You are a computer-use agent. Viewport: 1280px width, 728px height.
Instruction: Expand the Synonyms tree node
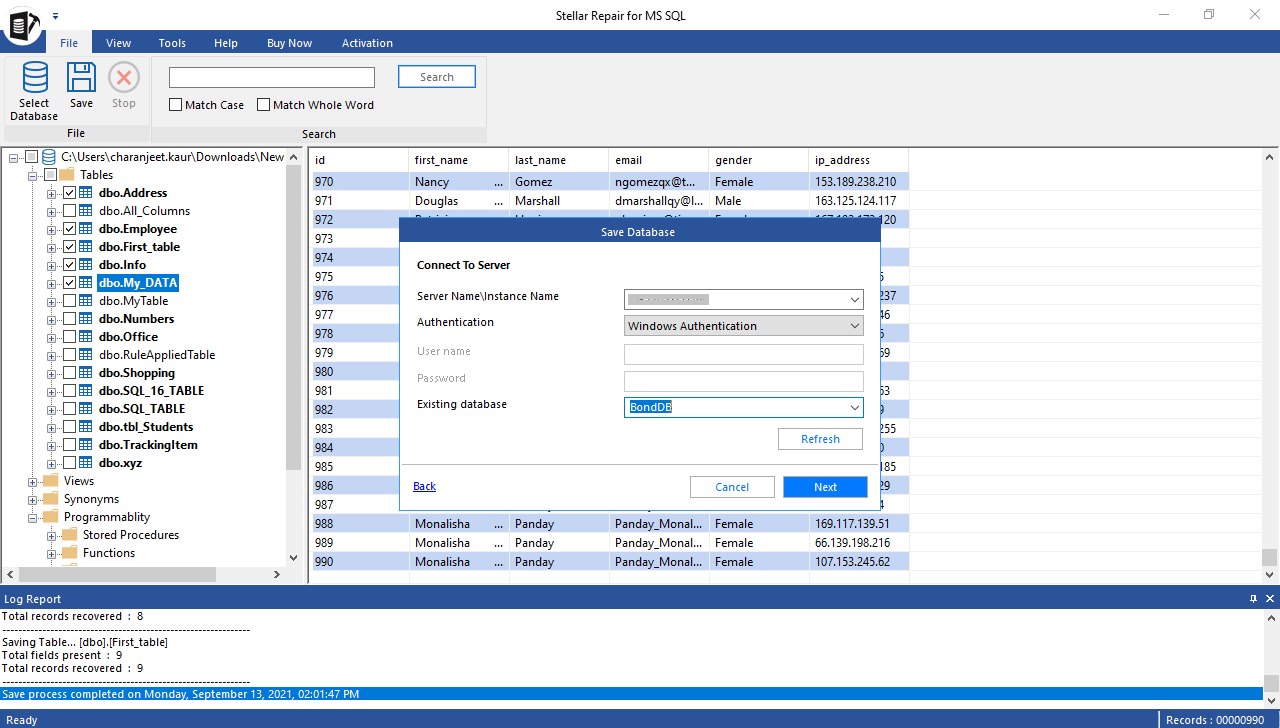coord(32,499)
